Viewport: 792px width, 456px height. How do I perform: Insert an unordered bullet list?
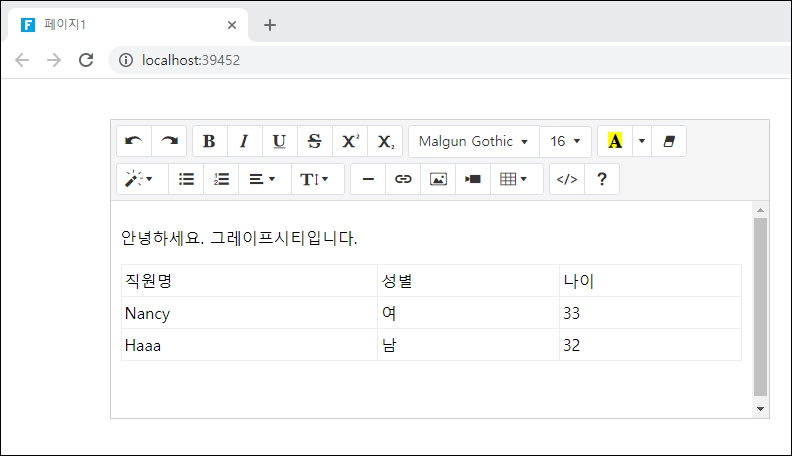[186, 179]
